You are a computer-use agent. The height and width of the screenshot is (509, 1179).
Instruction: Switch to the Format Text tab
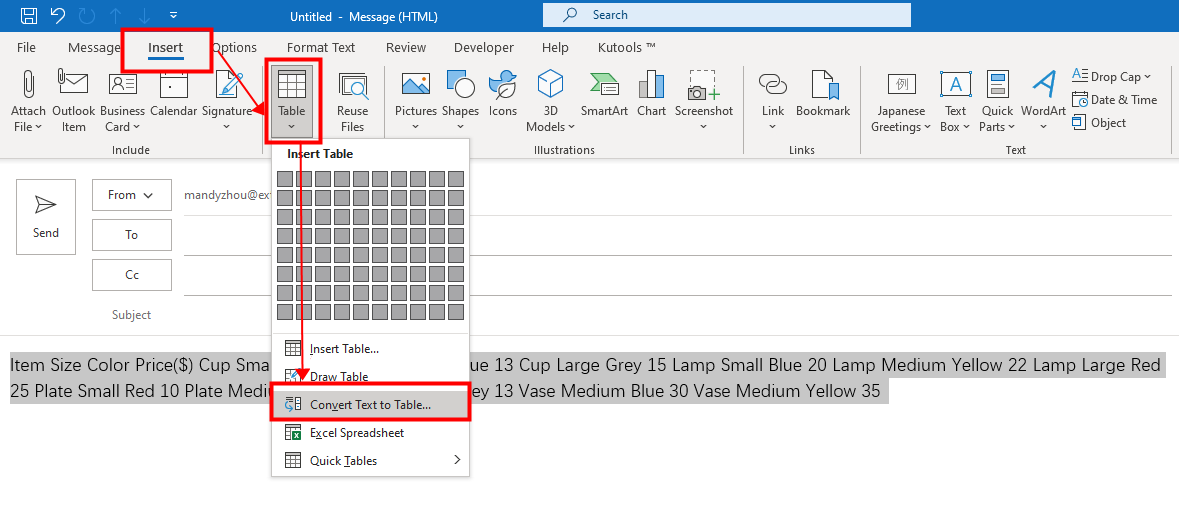point(320,47)
